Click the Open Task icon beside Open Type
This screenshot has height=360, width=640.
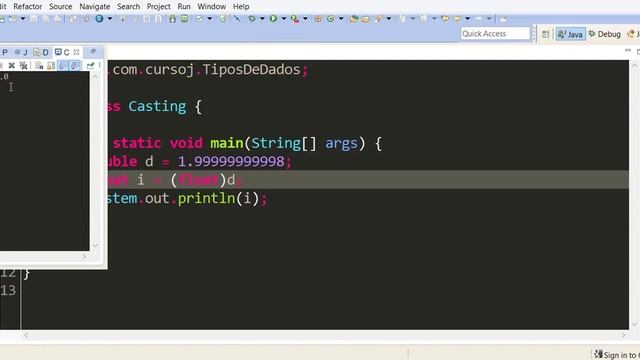366,19
